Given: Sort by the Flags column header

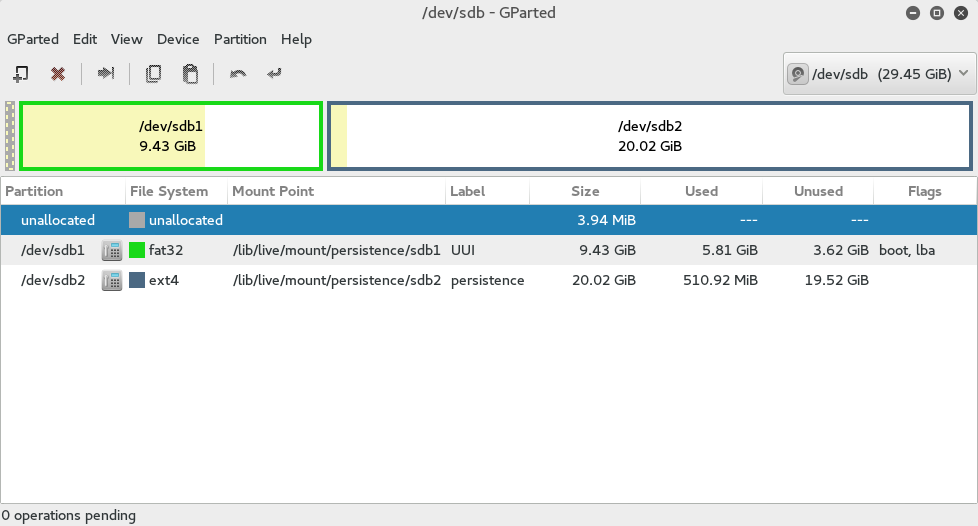Looking at the screenshot, I should 924,192.
